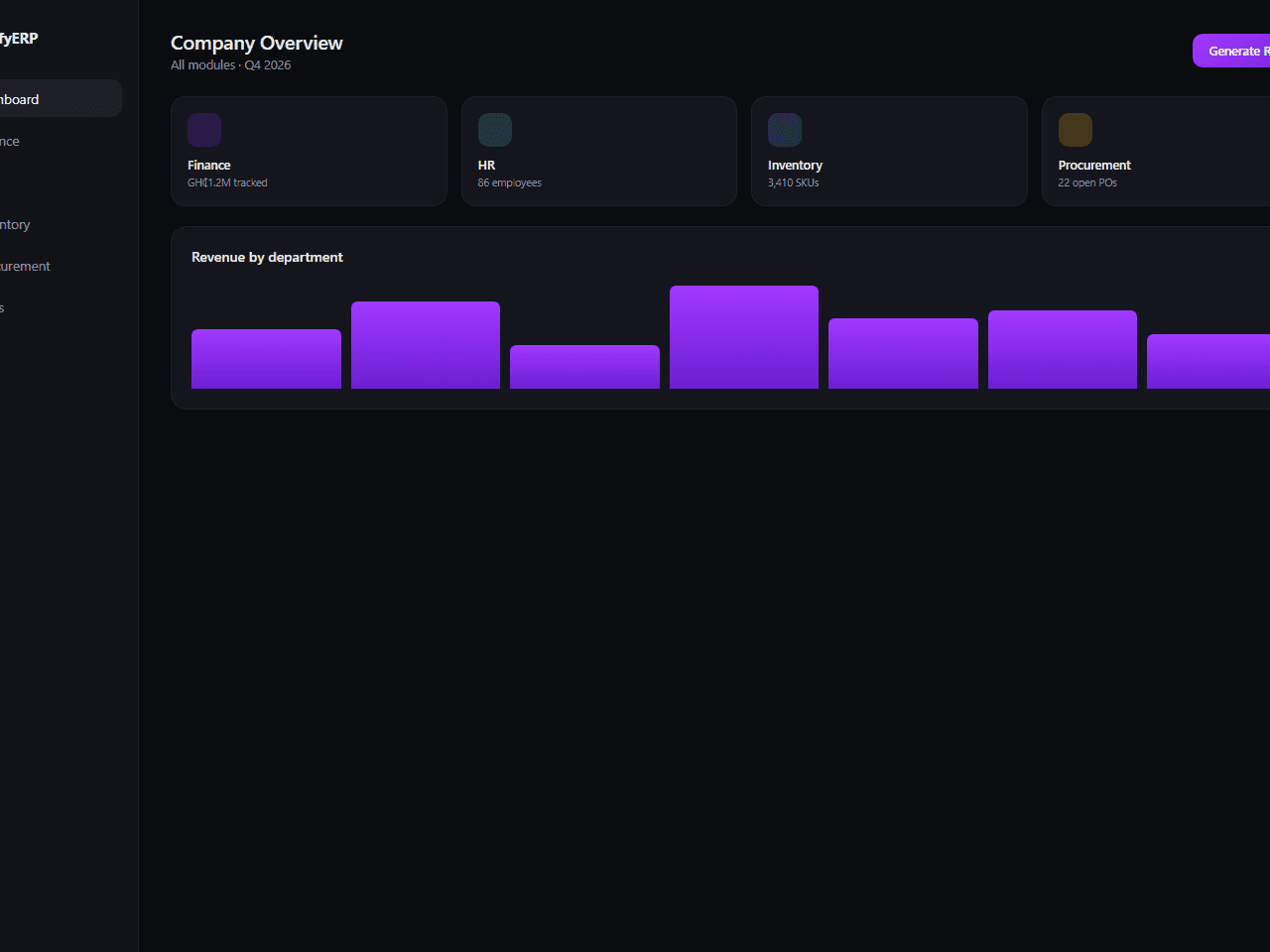Click the teal HR module icon
Screen dimensions: 1270x952
(495, 130)
